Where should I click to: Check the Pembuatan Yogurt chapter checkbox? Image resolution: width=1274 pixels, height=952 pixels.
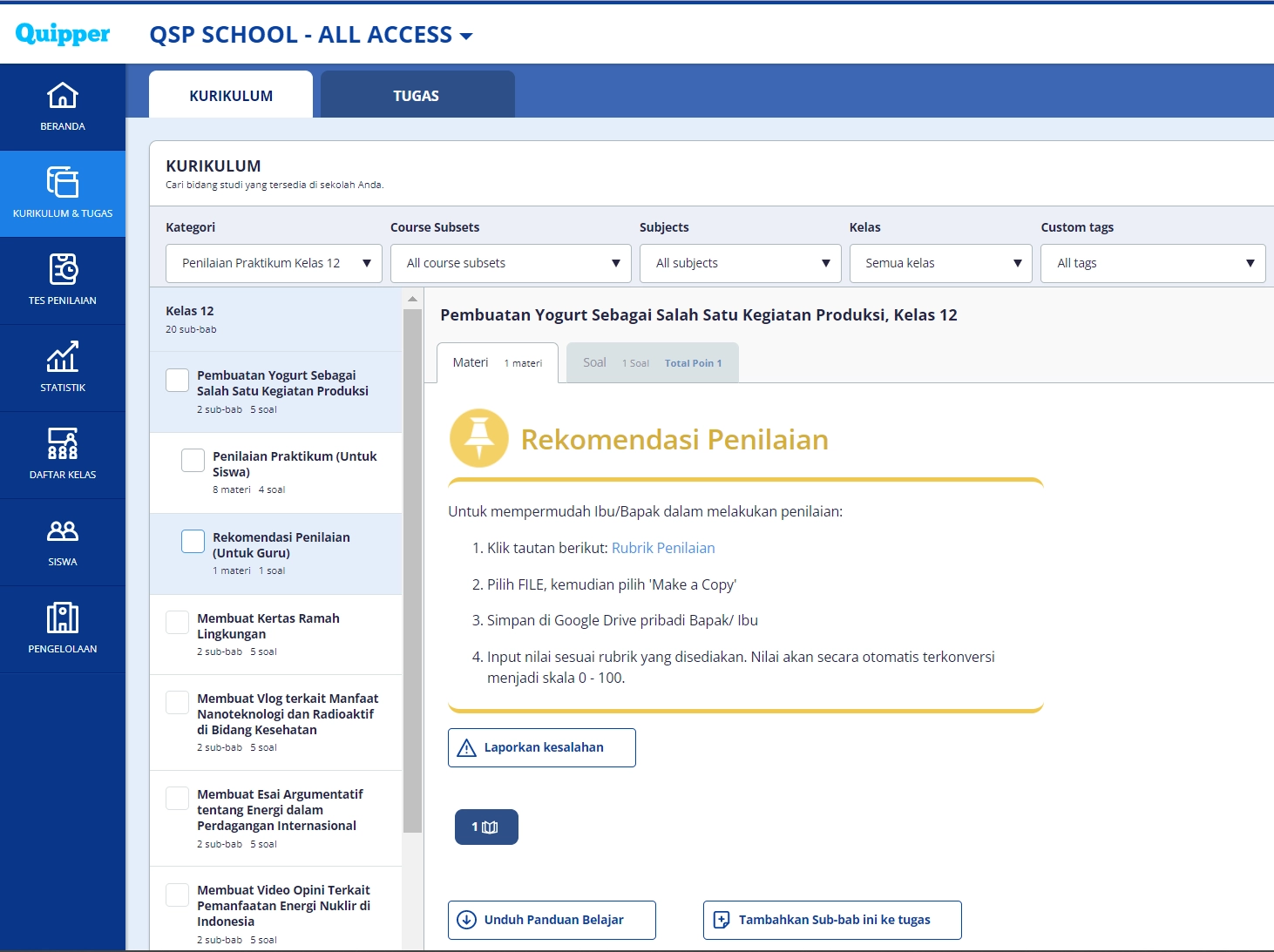pos(178,380)
